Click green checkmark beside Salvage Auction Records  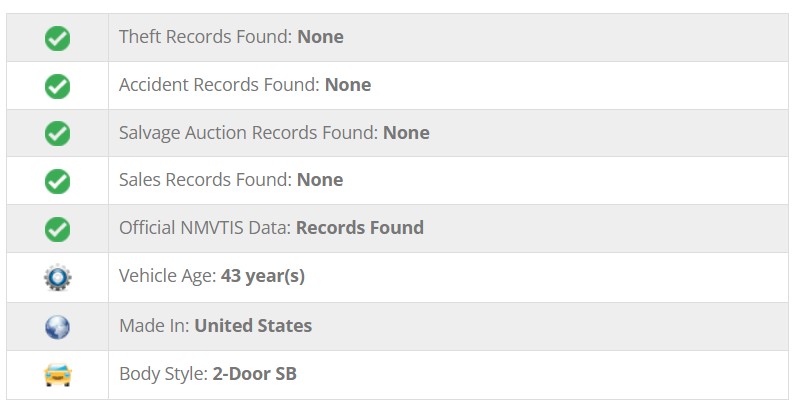[57, 133]
